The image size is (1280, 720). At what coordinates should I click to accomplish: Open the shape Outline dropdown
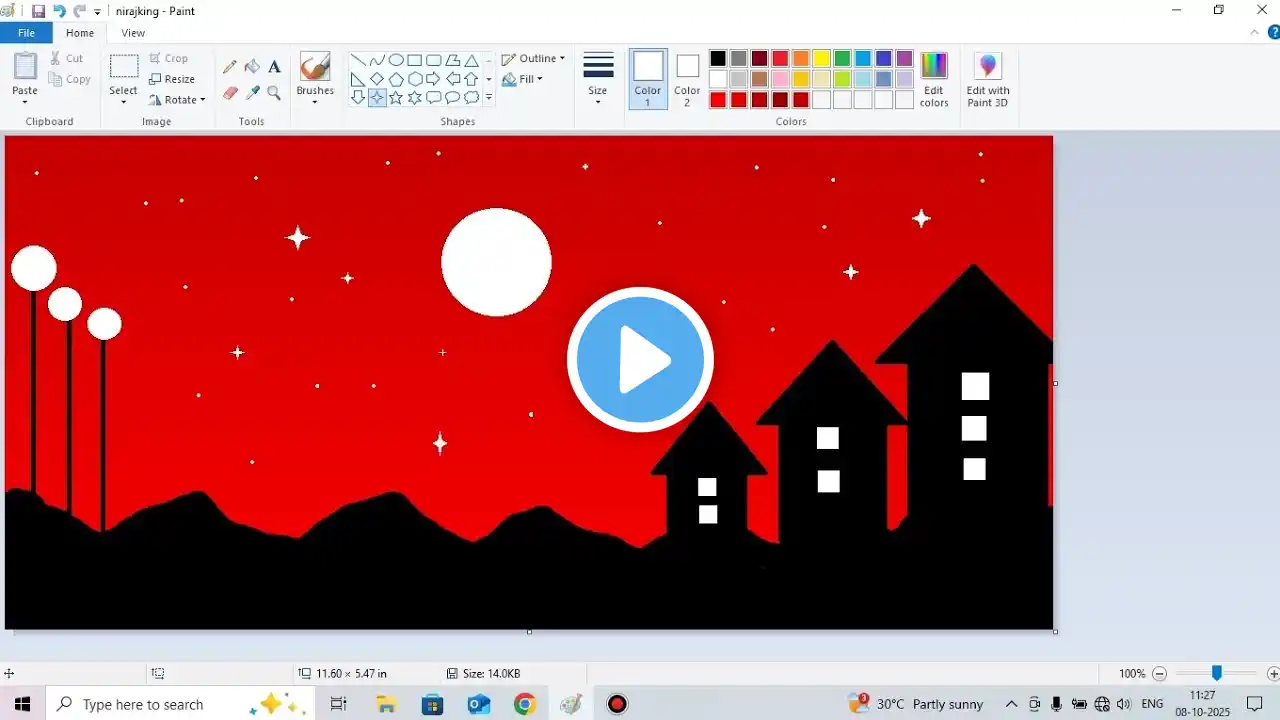coord(533,58)
